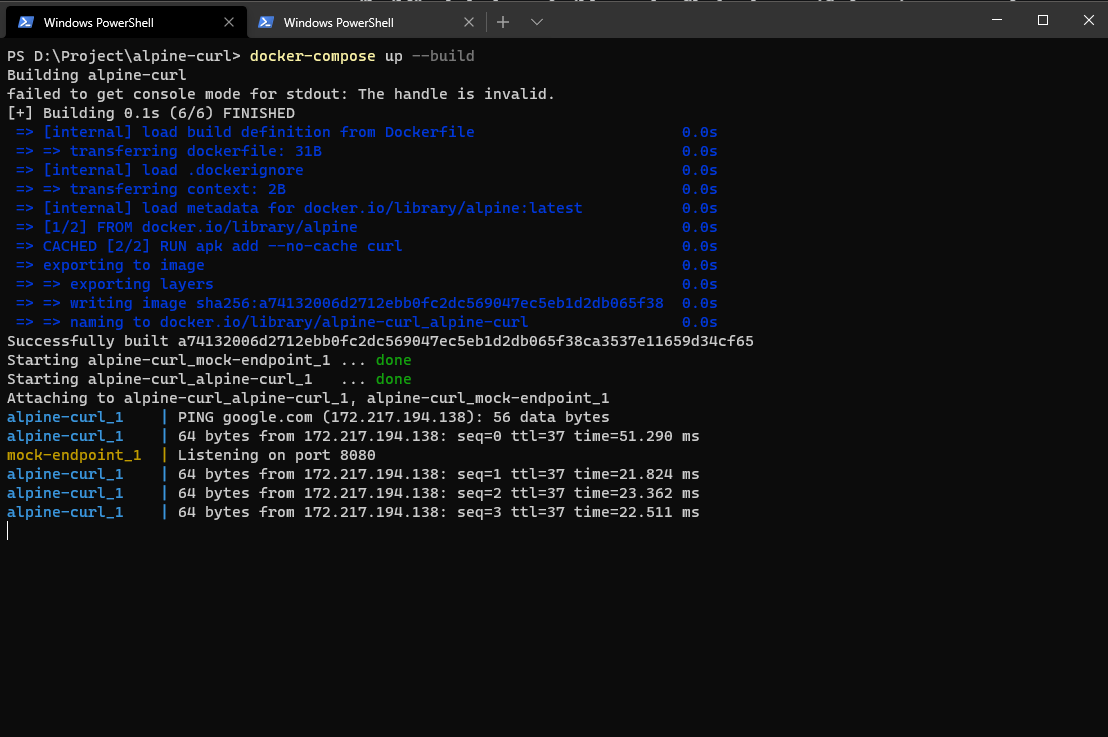Screen dimensions: 1108x737
Task: Click green 'done' after mock-endpoint_1
Action: [394, 360]
